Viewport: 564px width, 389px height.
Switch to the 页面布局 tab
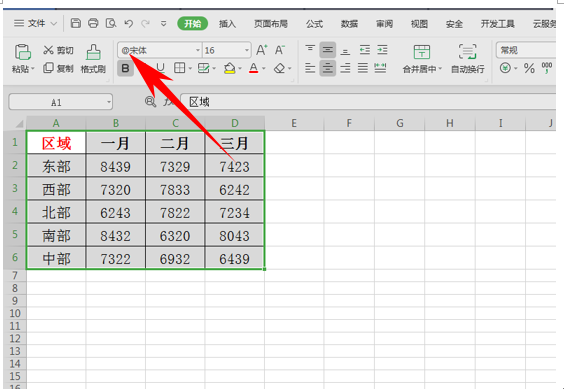(271, 24)
